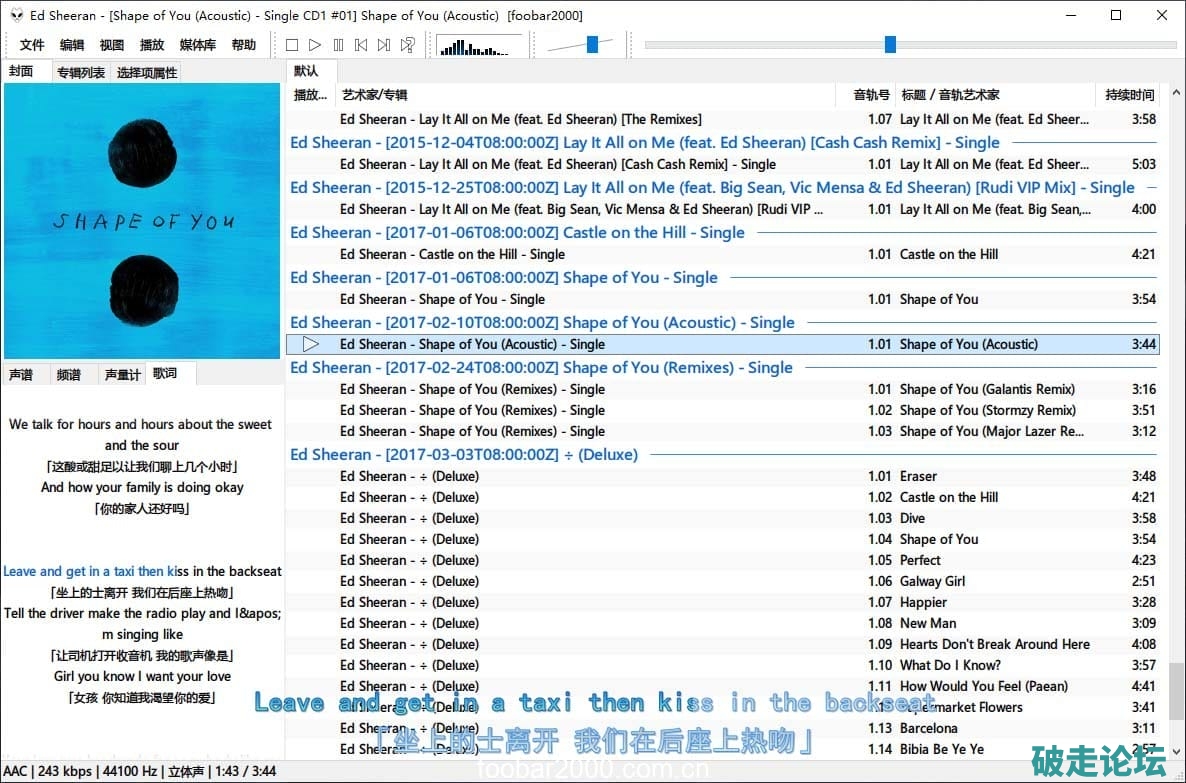Click the Shape of You album cover
The width and height of the screenshot is (1186, 783).
(142, 220)
